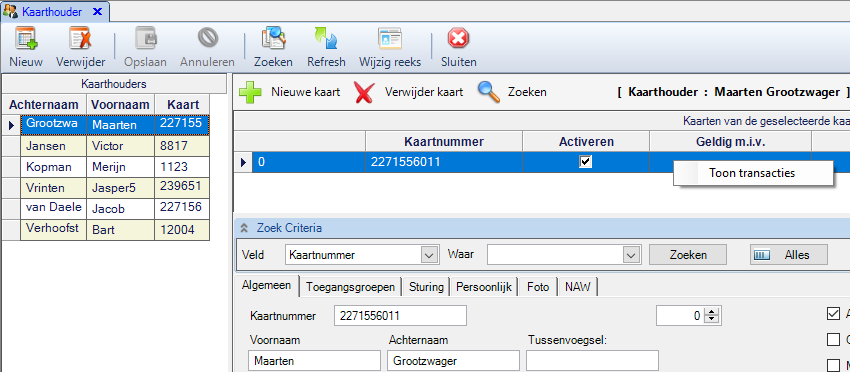Click the green plus Nieuwe kaart icon
This screenshot has height=372, width=850.
click(x=250, y=92)
